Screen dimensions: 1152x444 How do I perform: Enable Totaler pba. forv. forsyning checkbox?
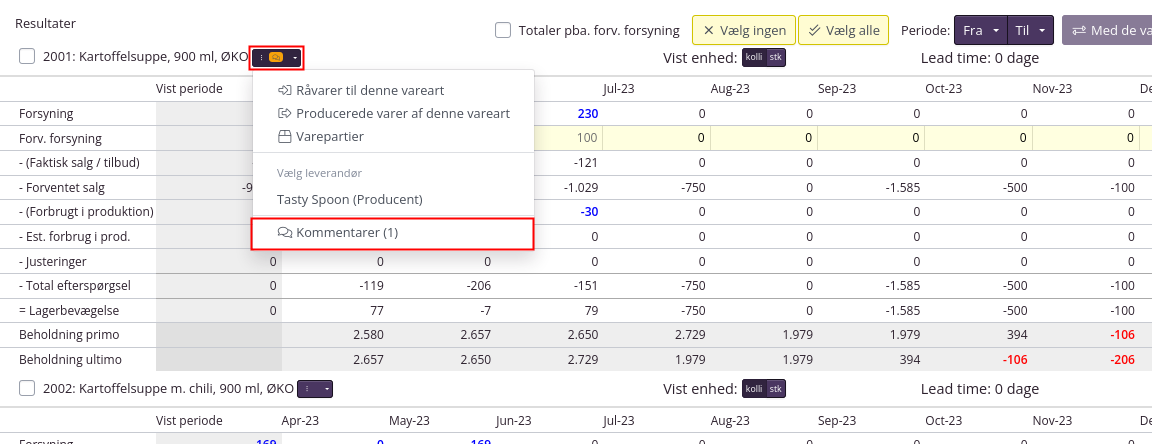coord(503,30)
